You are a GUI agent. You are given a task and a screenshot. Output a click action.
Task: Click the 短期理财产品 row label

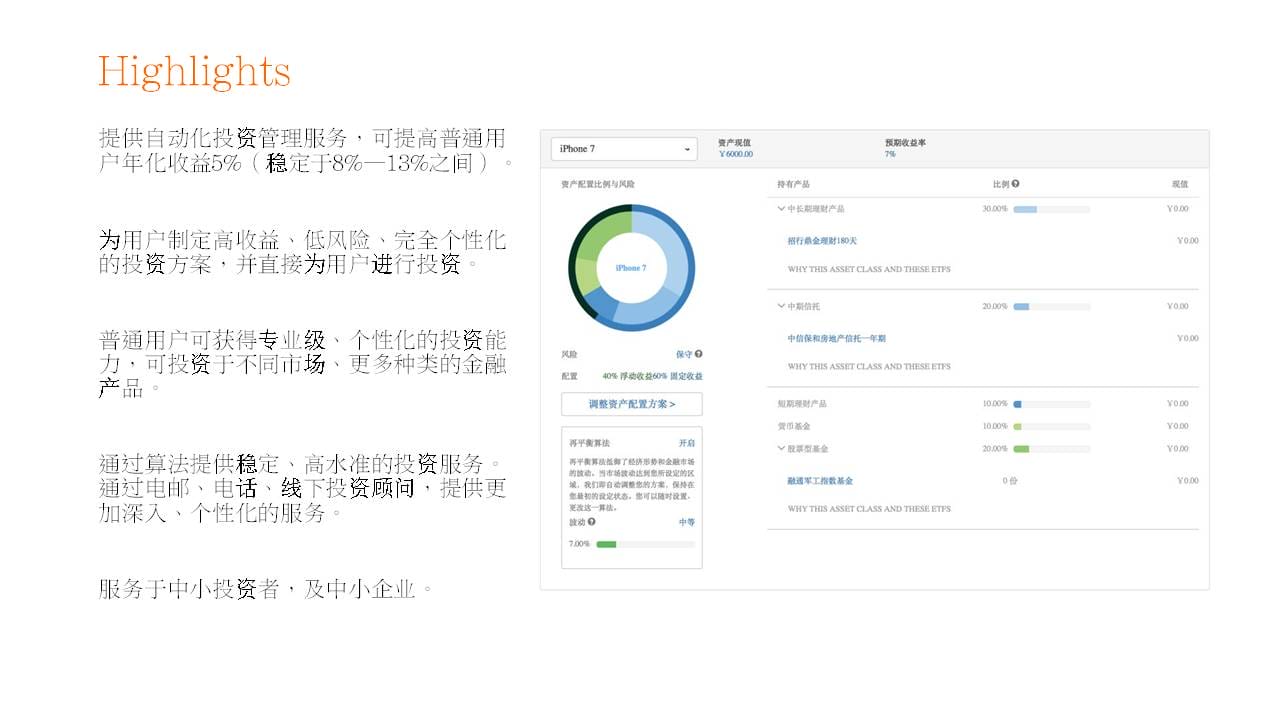[802, 404]
